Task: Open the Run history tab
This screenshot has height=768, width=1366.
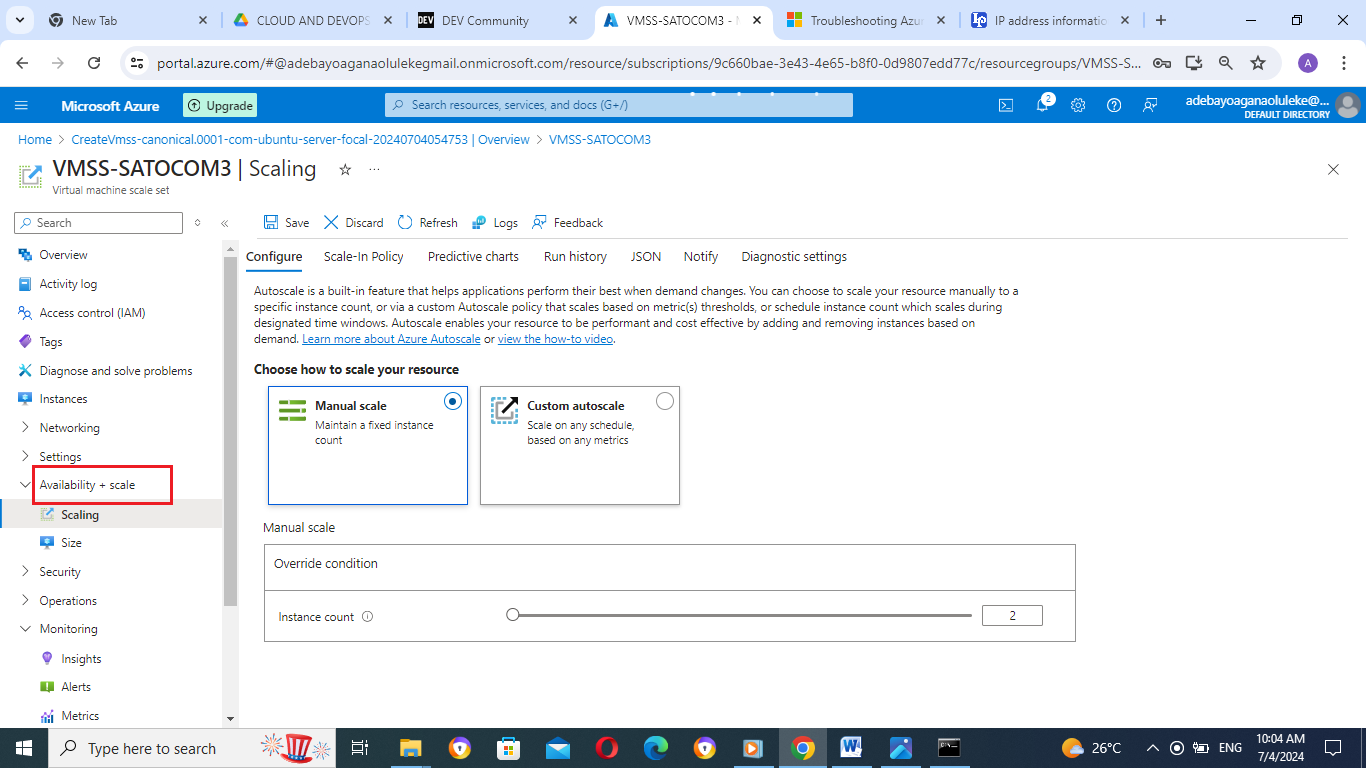Action: (575, 257)
